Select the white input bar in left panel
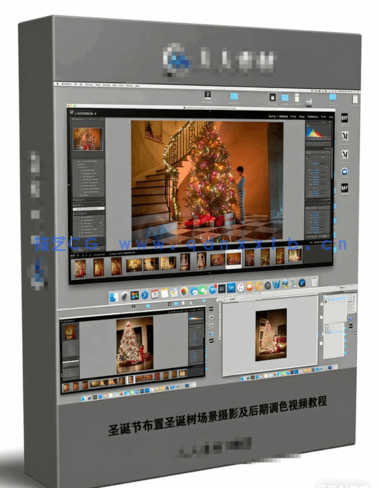Screen dimensions: 379x488 (89, 209)
